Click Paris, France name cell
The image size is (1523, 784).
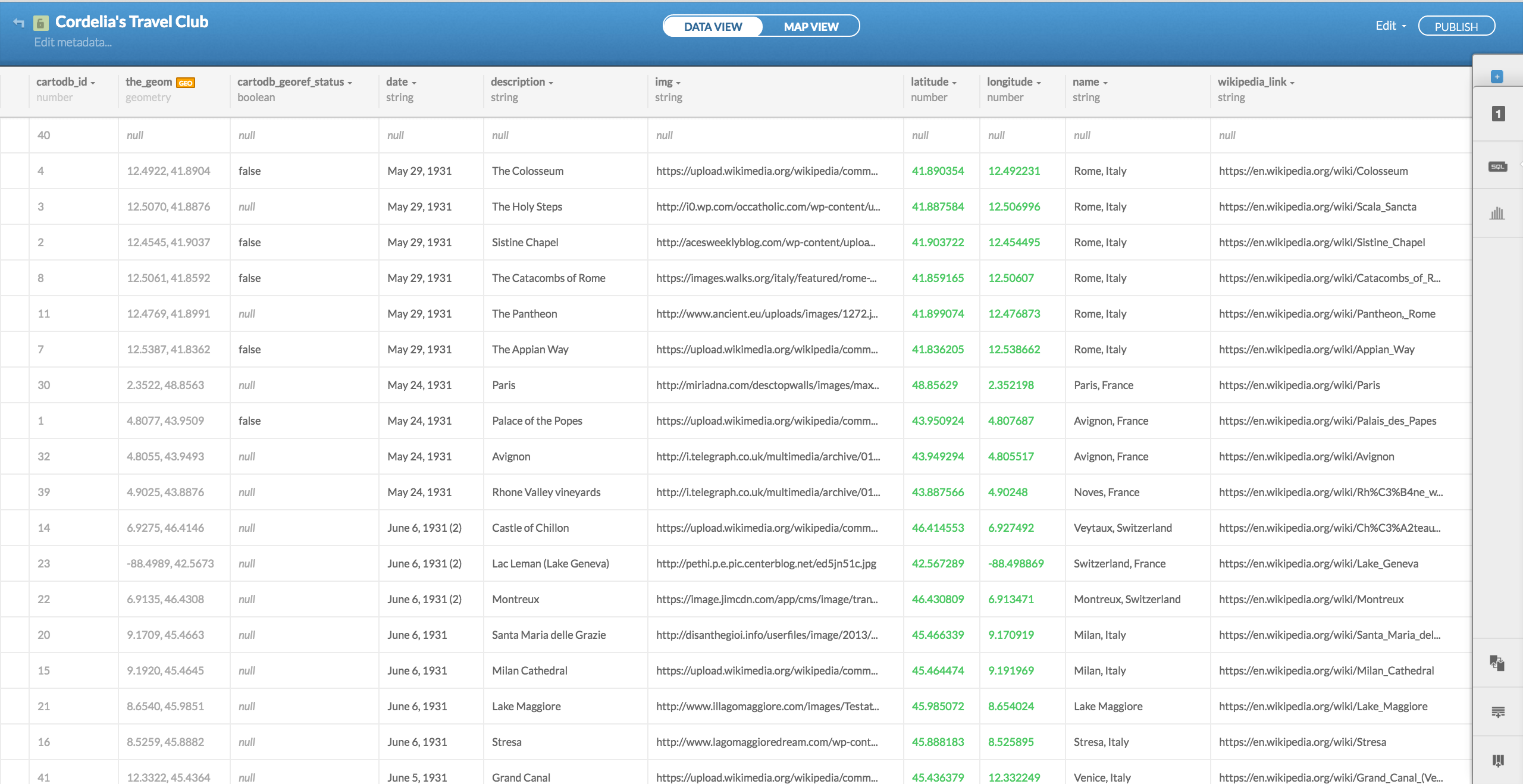click(x=1137, y=385)
